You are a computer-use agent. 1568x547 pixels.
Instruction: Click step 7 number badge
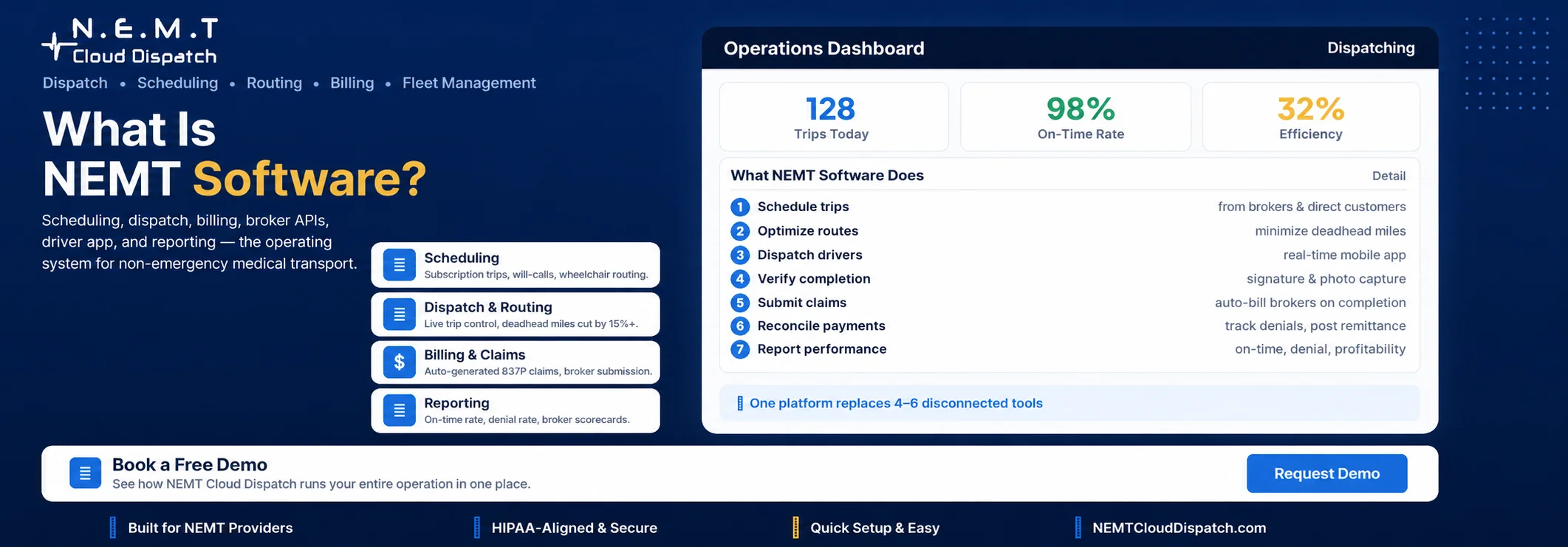[740, 349]
